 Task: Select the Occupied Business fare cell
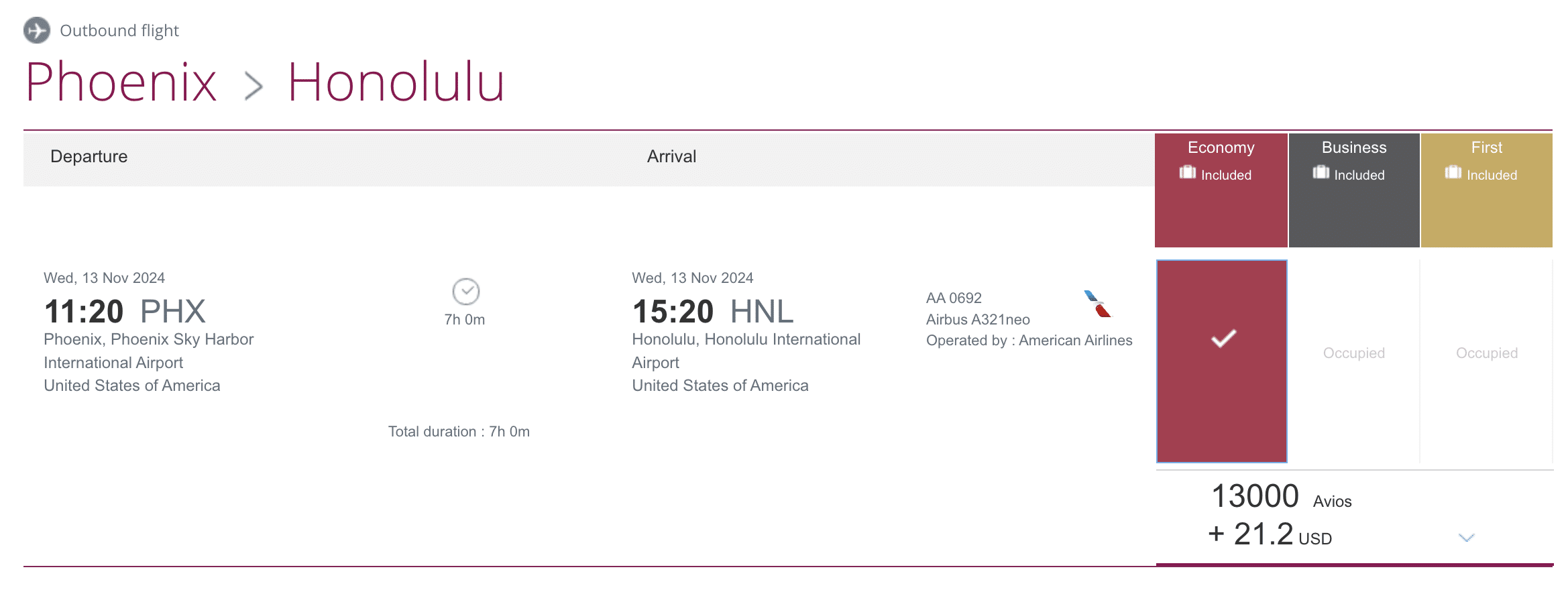tap(1353, 353)
